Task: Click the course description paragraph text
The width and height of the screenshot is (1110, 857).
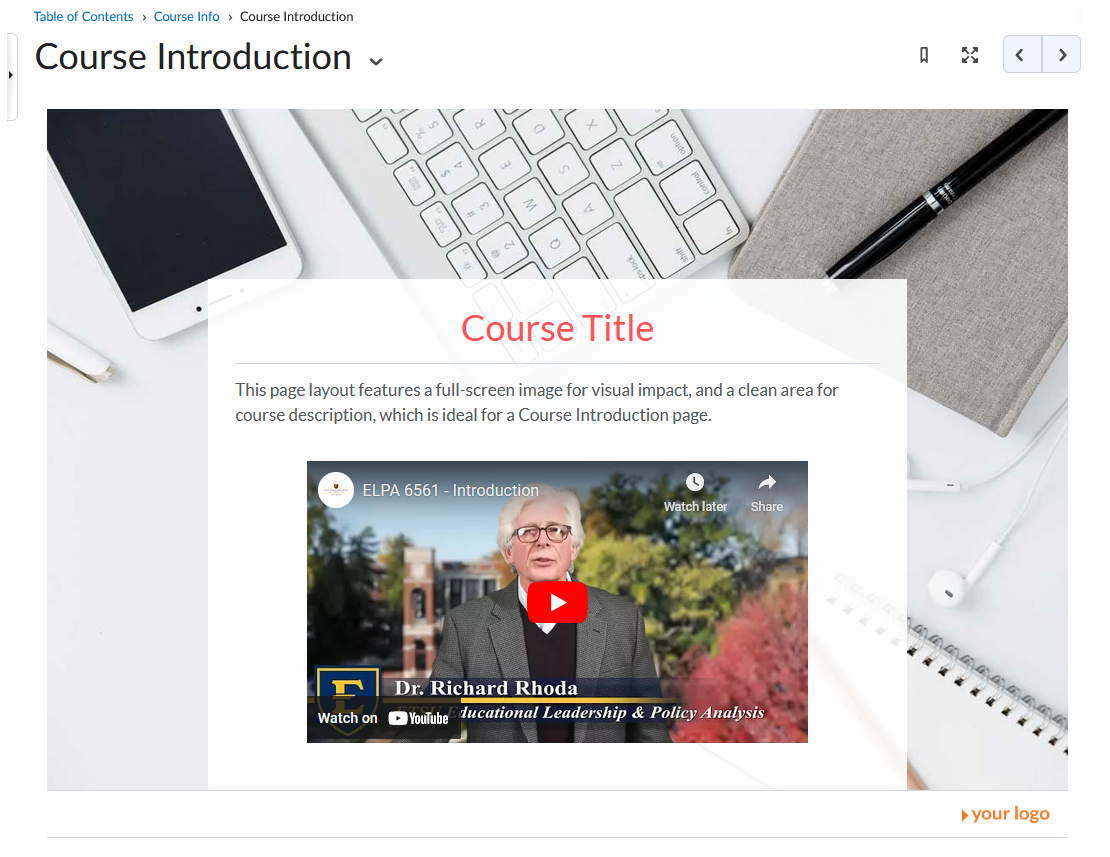Action: tap(537, 402)
